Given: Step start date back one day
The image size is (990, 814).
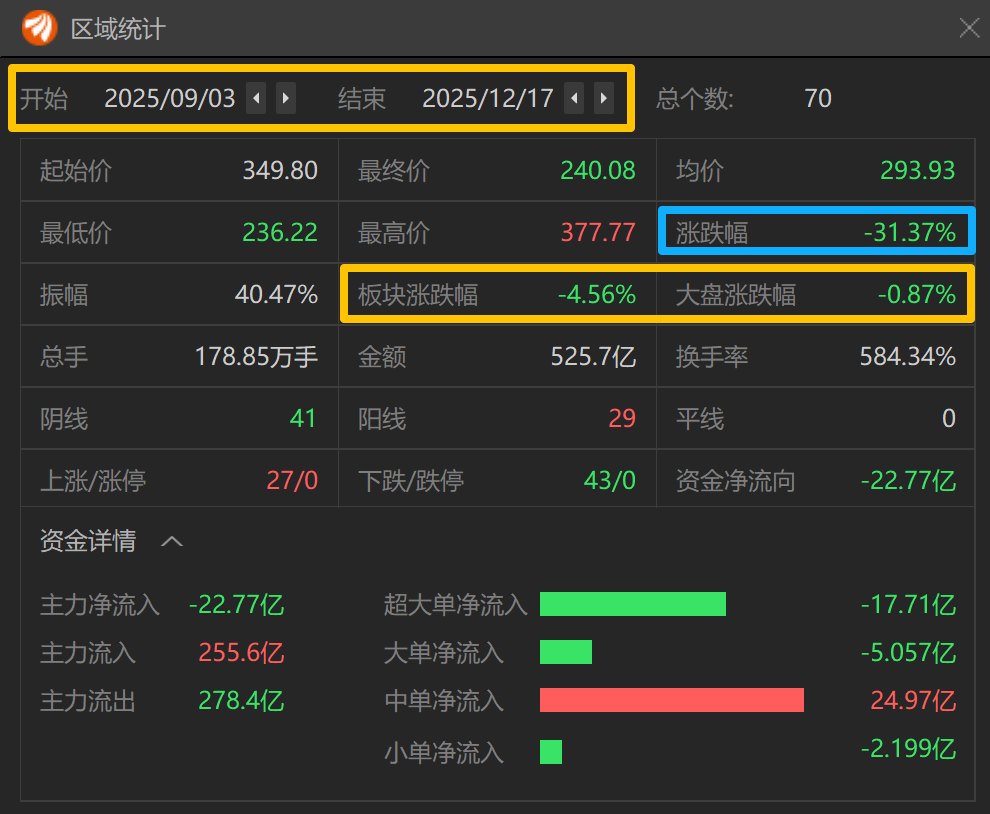Looking at the screenshot, I should tap(256, 98).
